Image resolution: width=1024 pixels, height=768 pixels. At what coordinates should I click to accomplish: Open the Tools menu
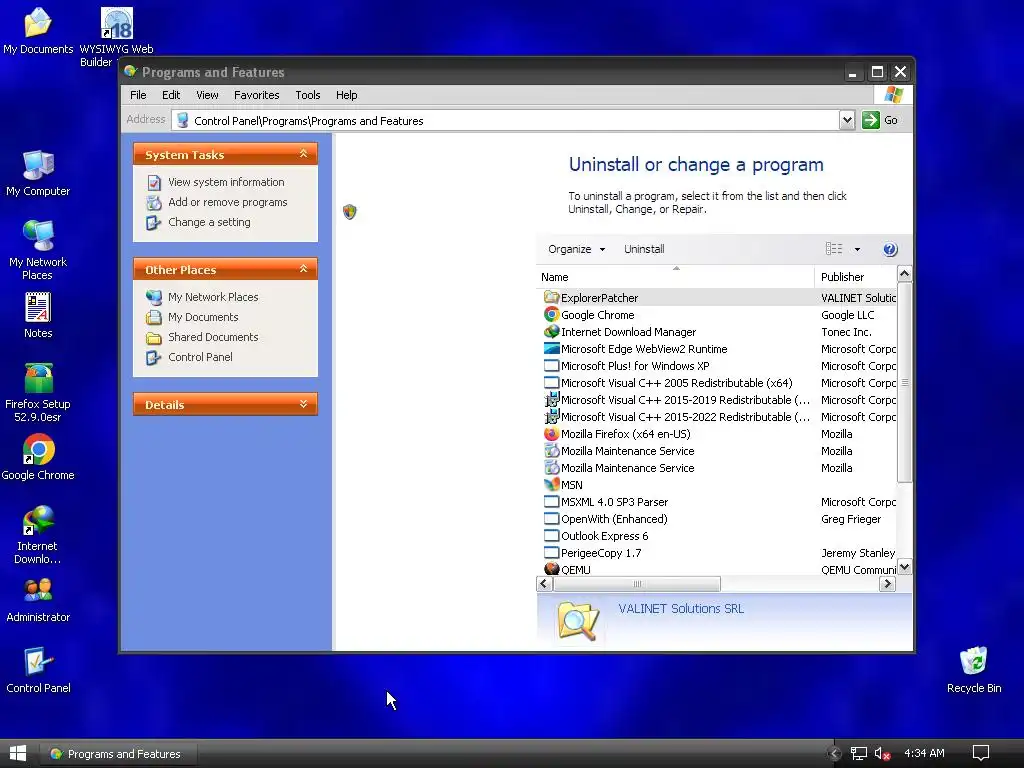tap(308, 95)
